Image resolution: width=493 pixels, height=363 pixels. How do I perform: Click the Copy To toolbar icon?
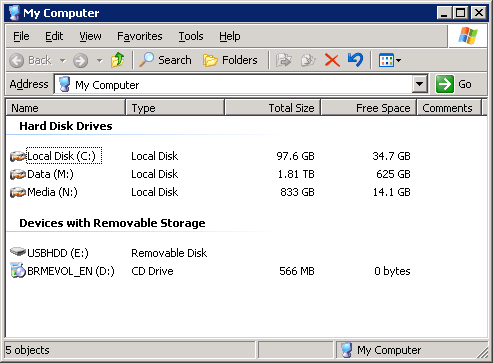(308, 60)
